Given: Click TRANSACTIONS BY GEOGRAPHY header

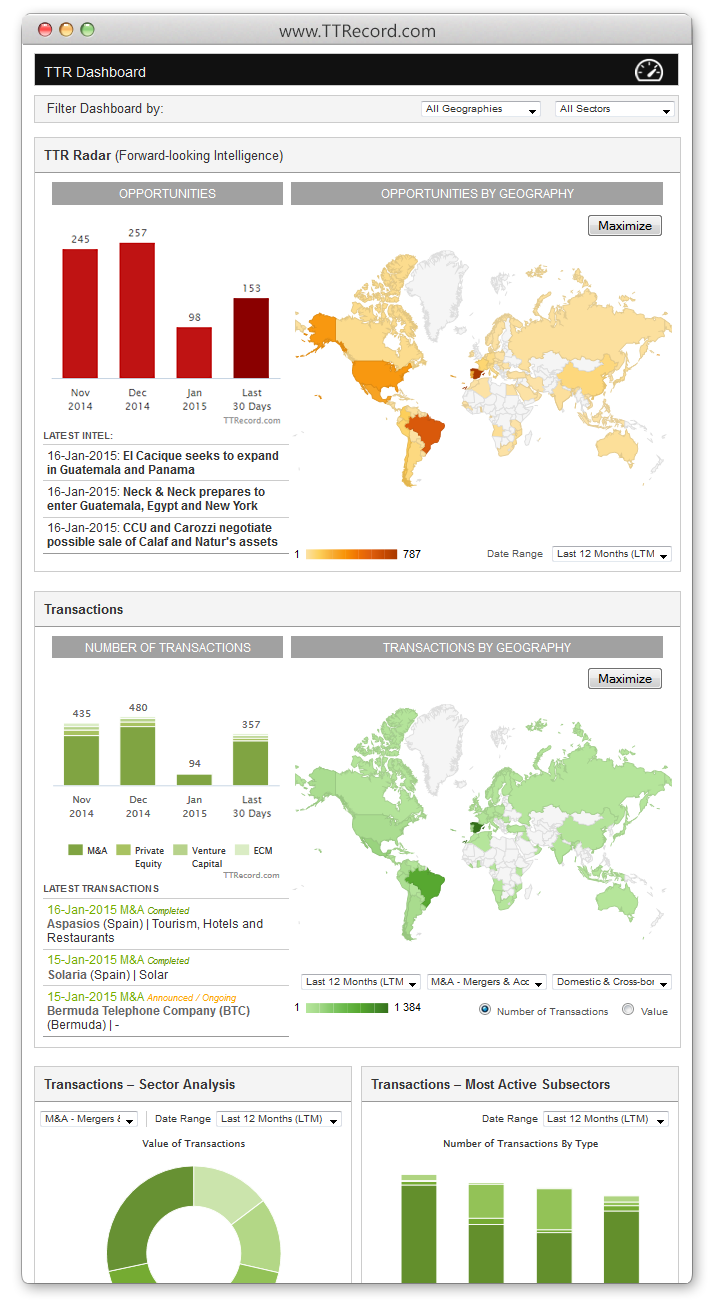Looking at the screenshot, I should pyautogui.click(x=477, y=647).
